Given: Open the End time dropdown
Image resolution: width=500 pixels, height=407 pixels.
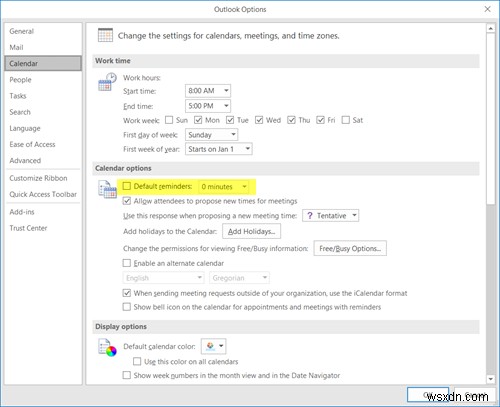Looking at the screenshot, I should [x=208, y=106].
